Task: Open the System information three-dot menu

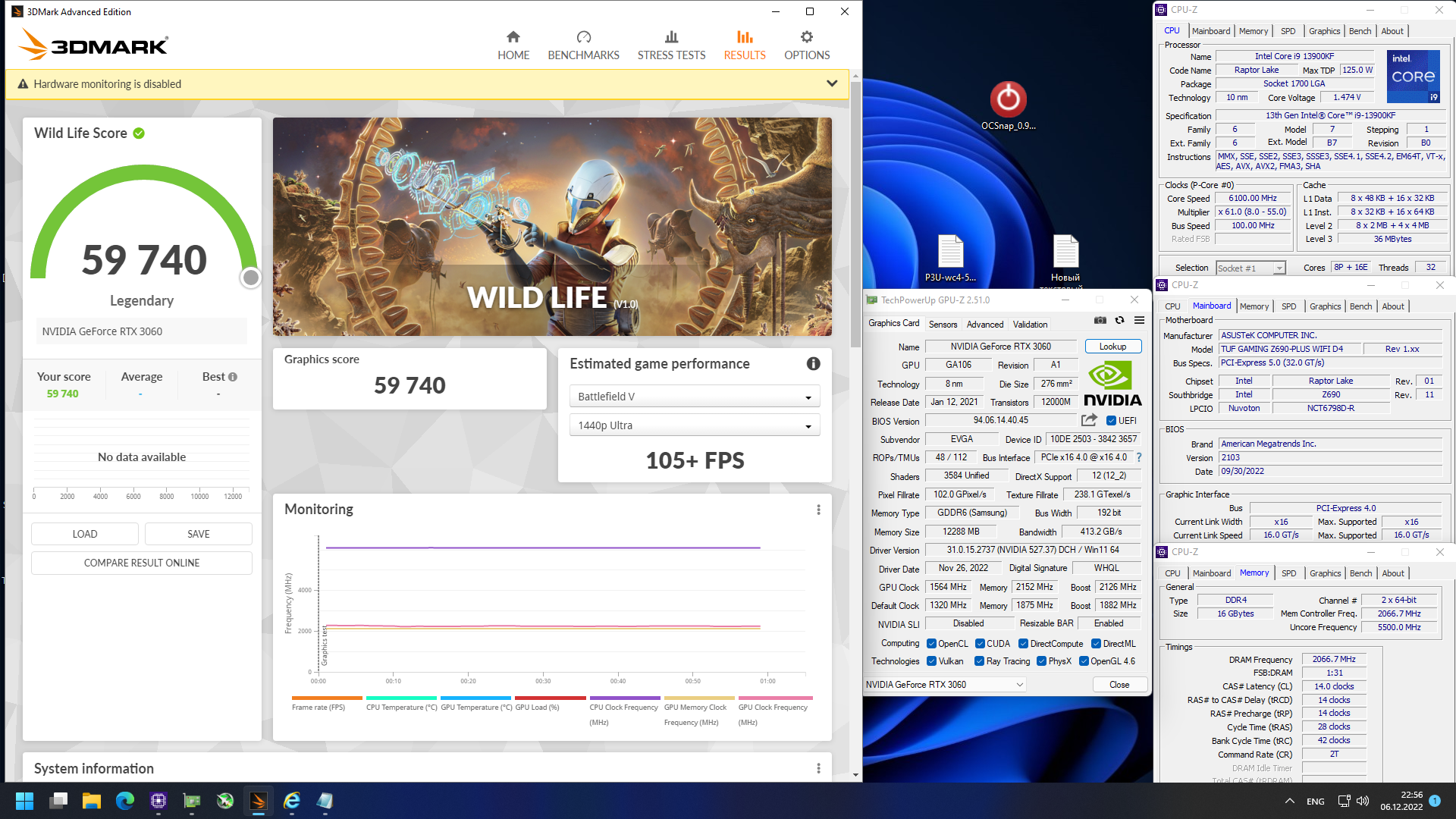Action: pyautogui.click(x=818, y=768)
